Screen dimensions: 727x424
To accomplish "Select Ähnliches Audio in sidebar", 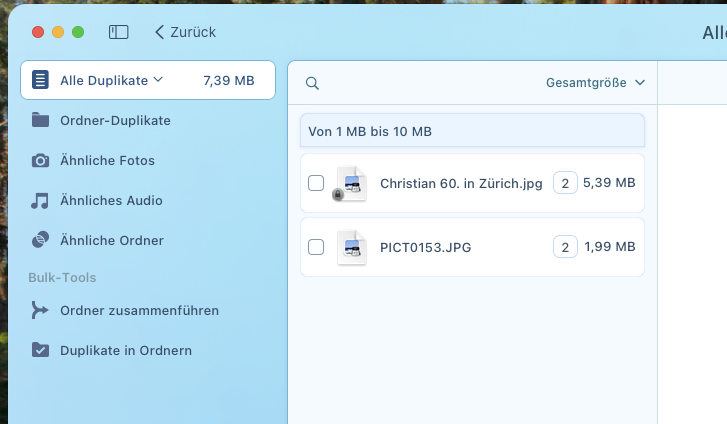I will click(x=111, y=201).
